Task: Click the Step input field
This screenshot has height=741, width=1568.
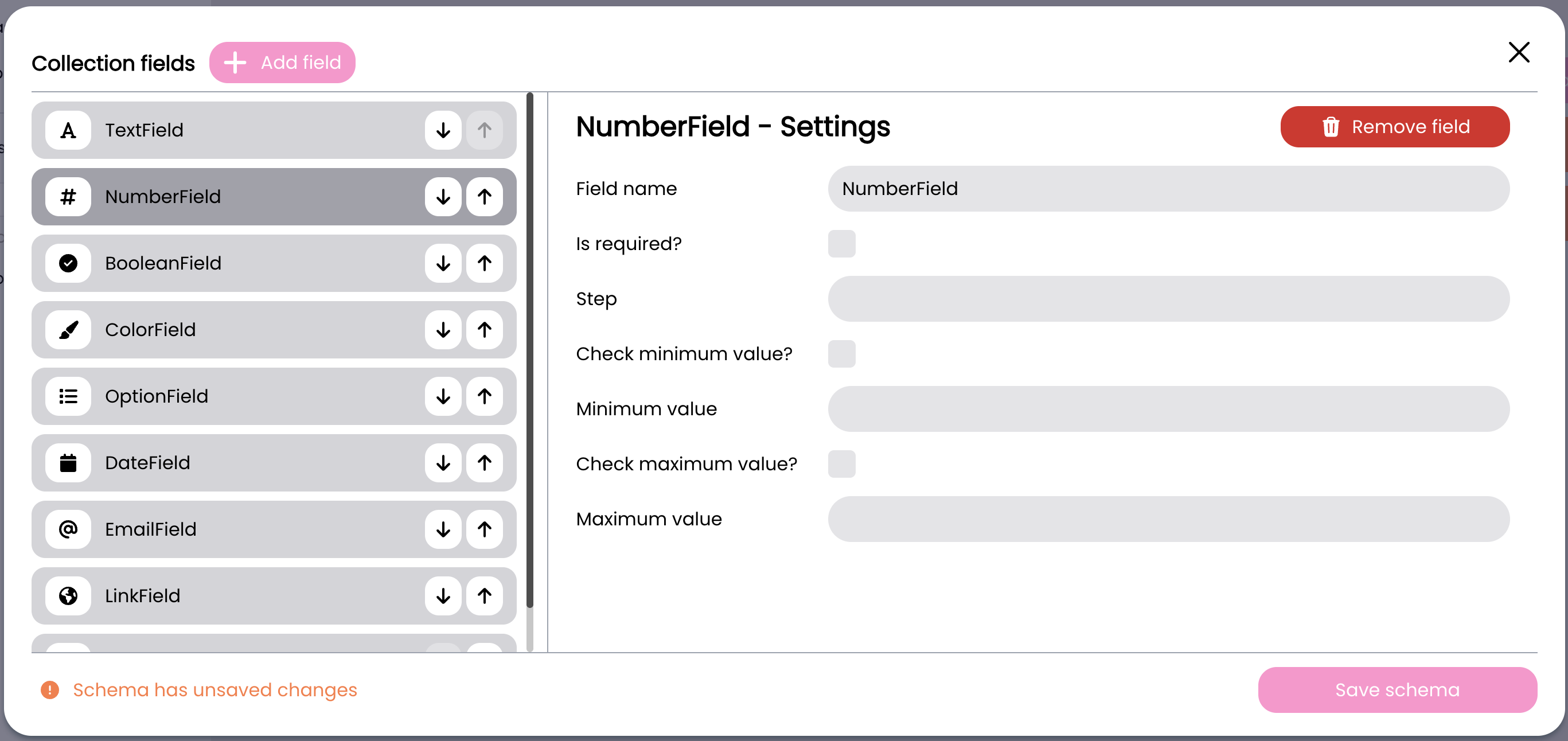Action: tap(1168, 299)
